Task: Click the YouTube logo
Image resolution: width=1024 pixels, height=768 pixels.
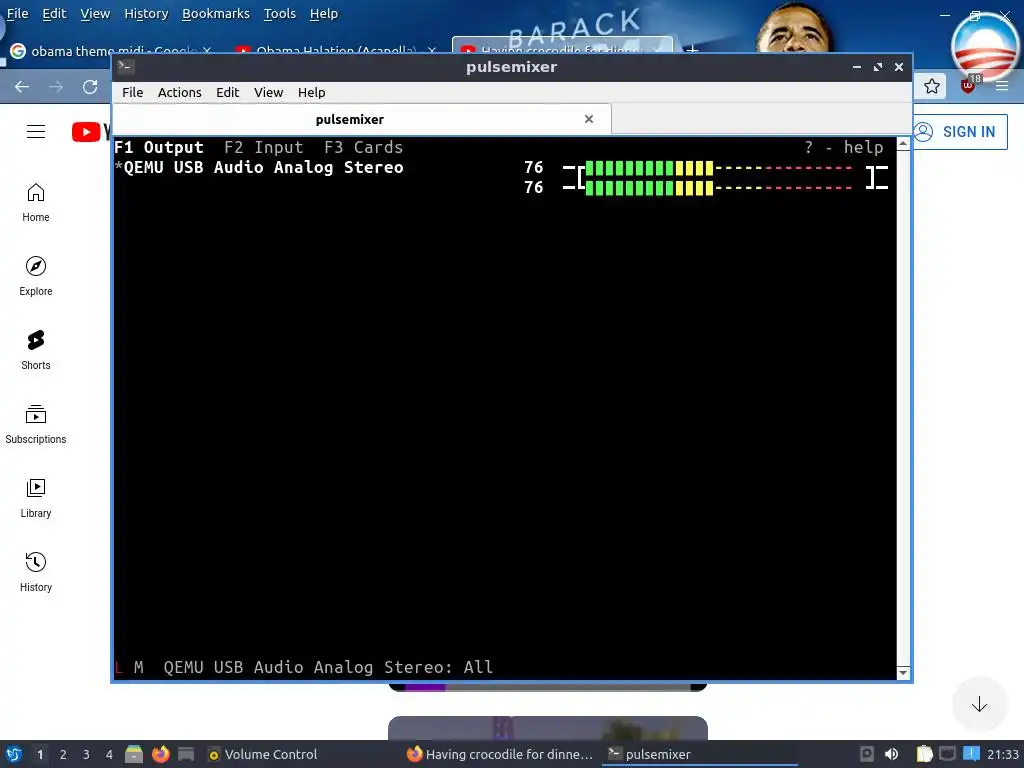Action: pyautogui.click(x=91, y=132)
